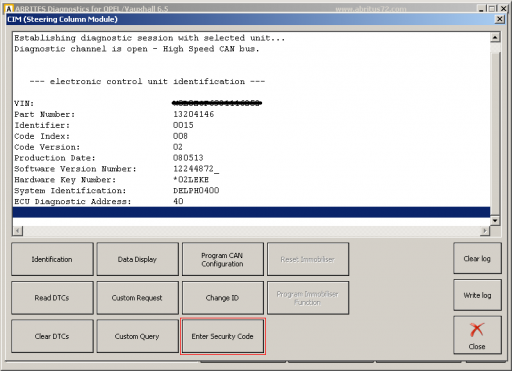This screenshot has height=371, width=512.
Task: Click the Part Number value 13204146
Action: coord(193,114)
